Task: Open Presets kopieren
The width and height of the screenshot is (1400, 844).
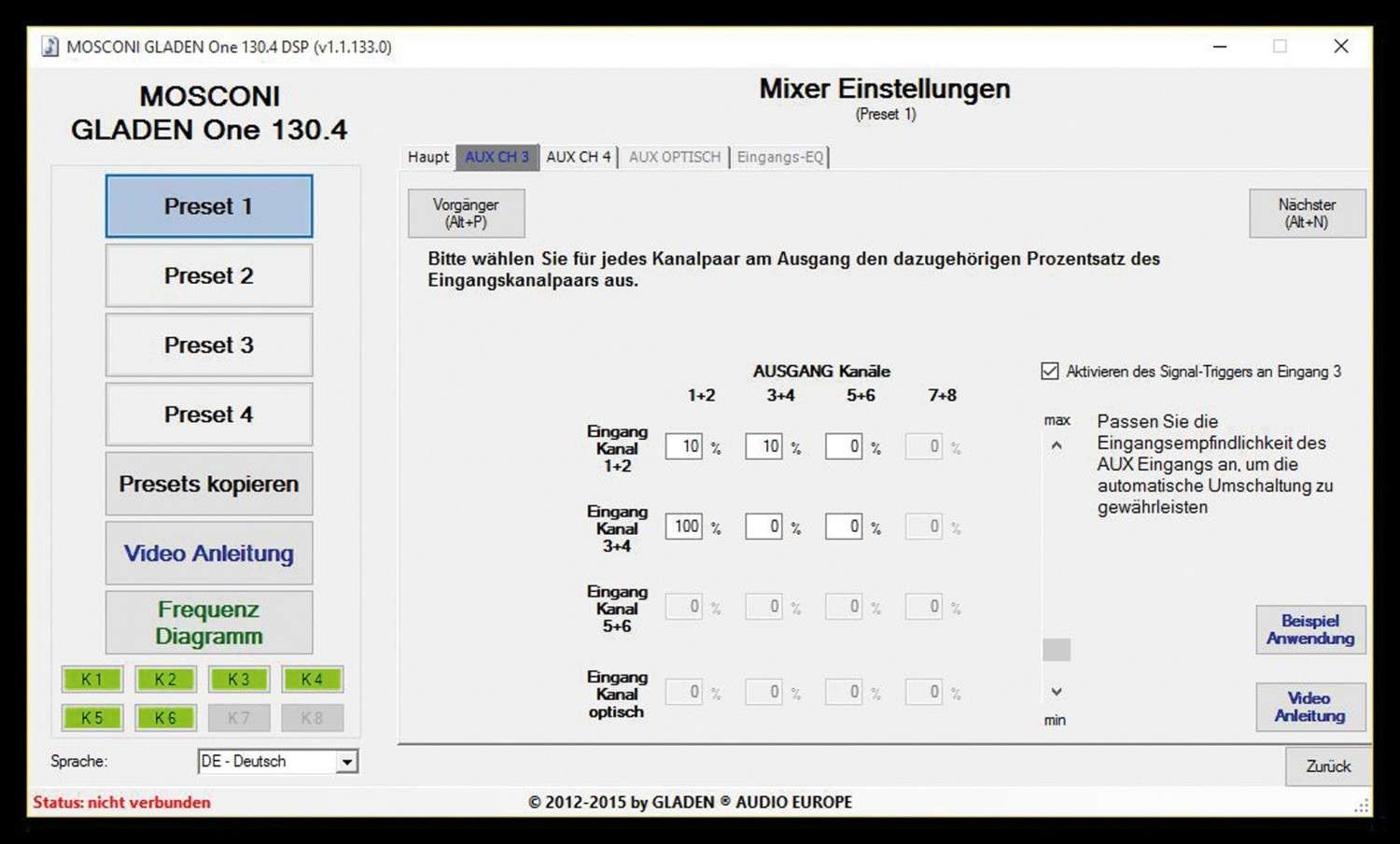Action: click(x=209, y=484)
